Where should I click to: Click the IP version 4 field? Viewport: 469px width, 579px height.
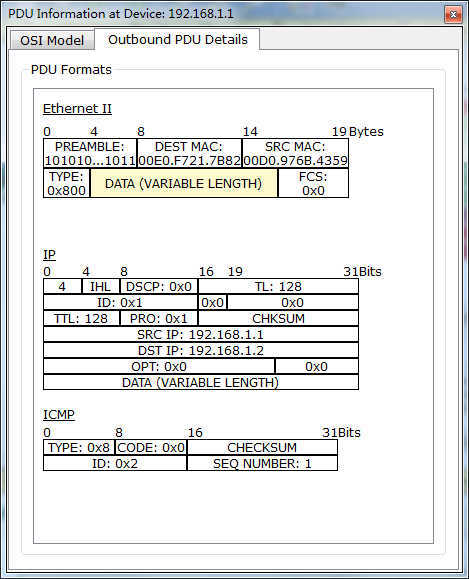[x=62, y=287]
